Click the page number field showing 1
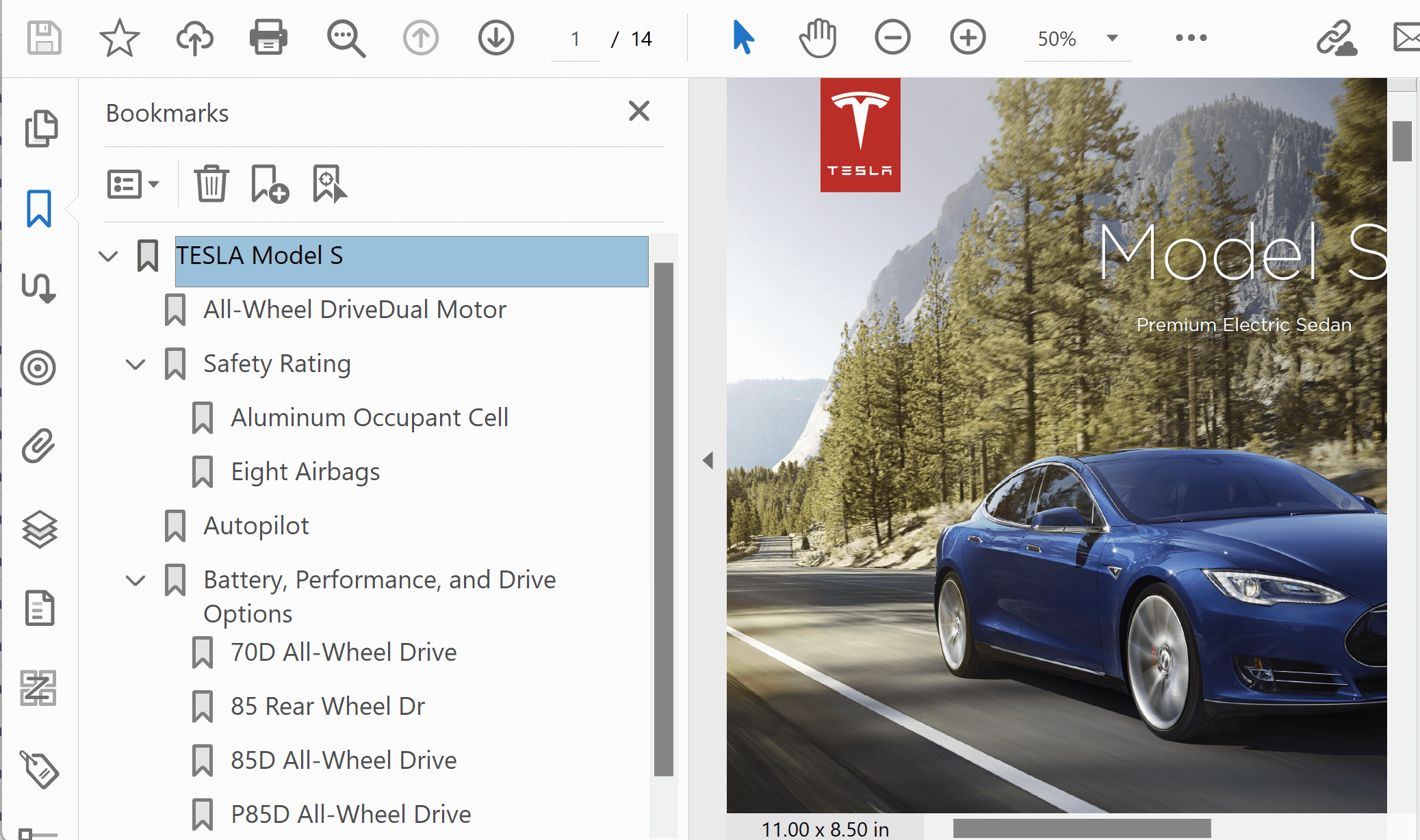The width and height of the screenshot is (1420, 840). pos(575,39)
